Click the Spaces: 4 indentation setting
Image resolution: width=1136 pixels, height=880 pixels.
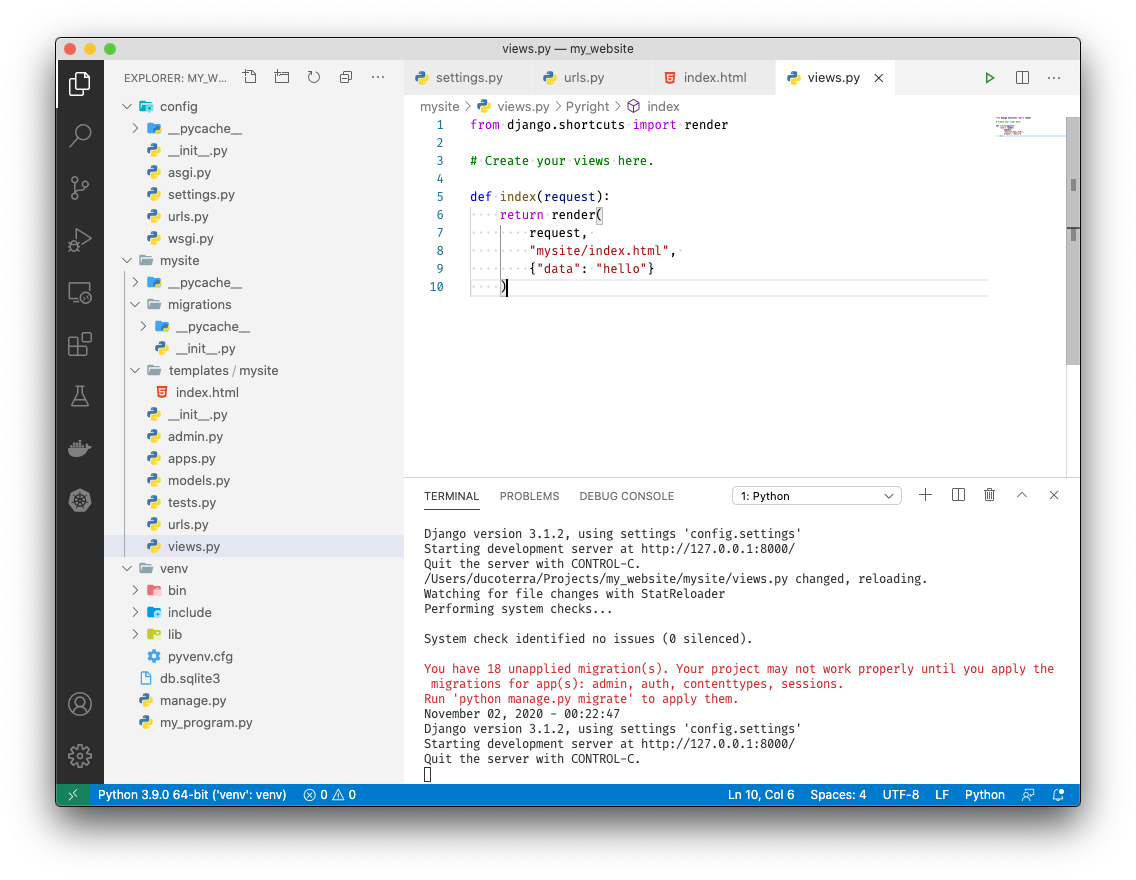838,795
